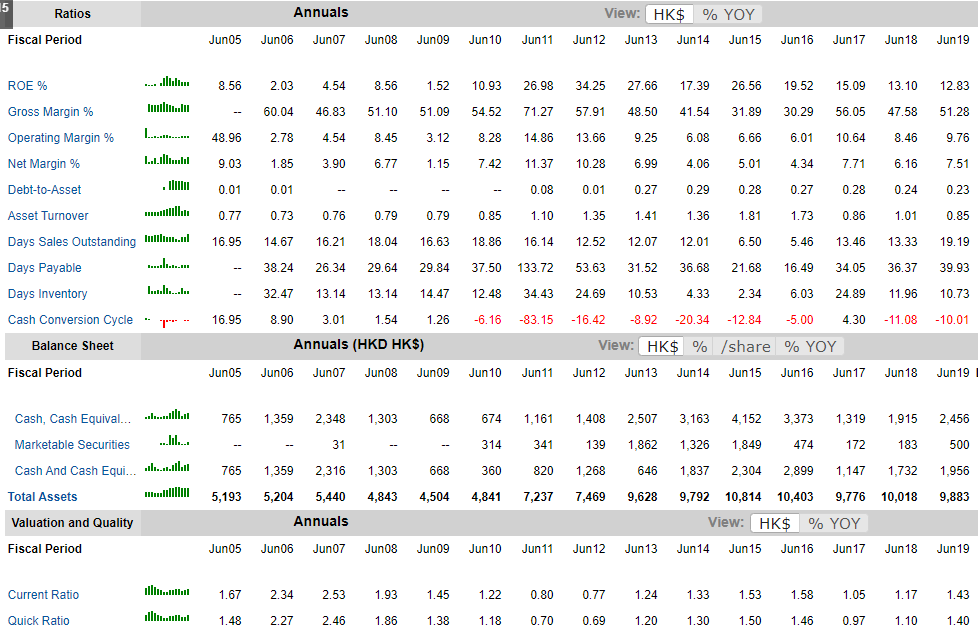Switch Balance Sheet view to /share
The width and height of the screenshot is (978, 634).
coord(745,346)
